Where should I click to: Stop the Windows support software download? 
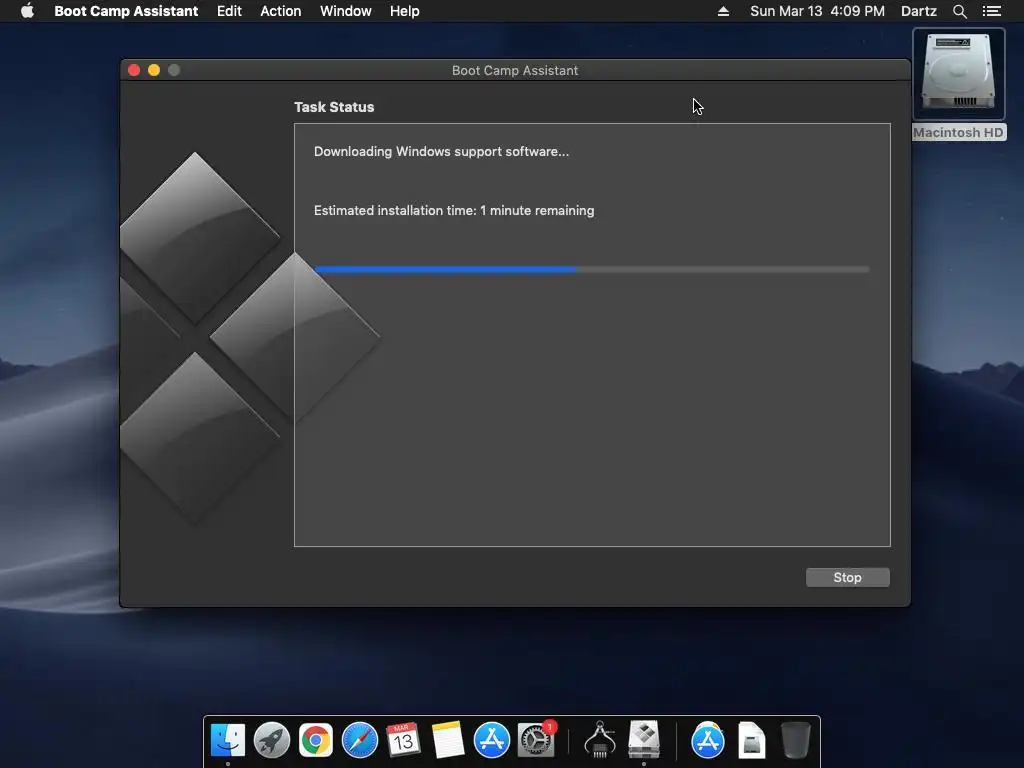point(847,577)
